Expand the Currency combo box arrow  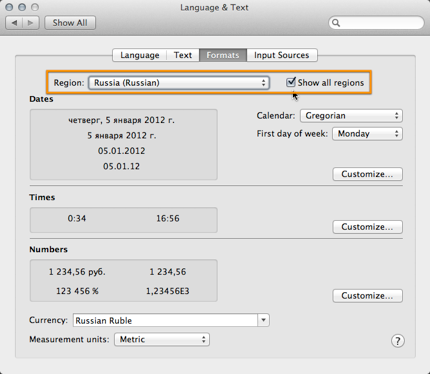[263, 320]
